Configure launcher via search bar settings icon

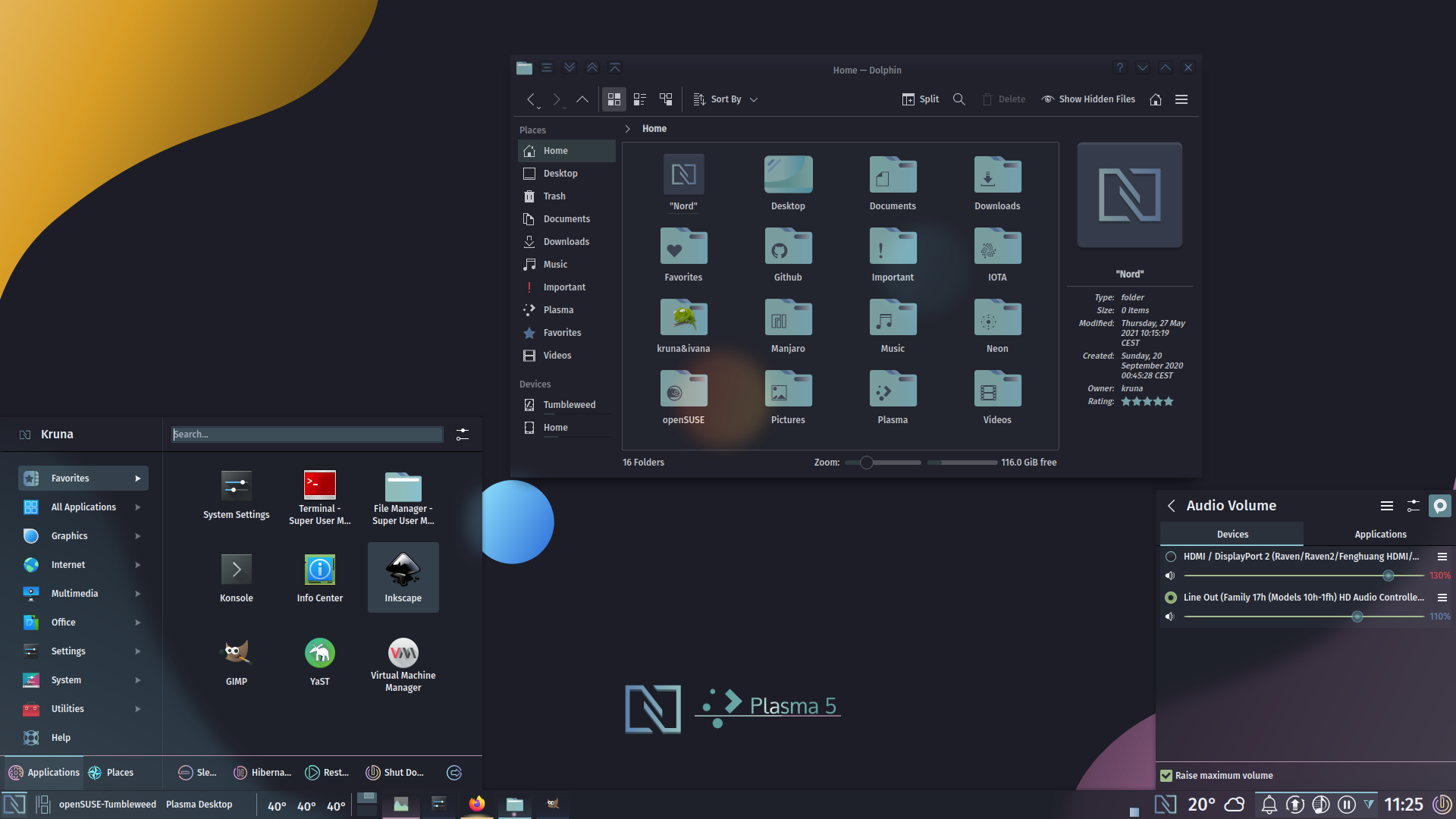click(x=463, y=434)
